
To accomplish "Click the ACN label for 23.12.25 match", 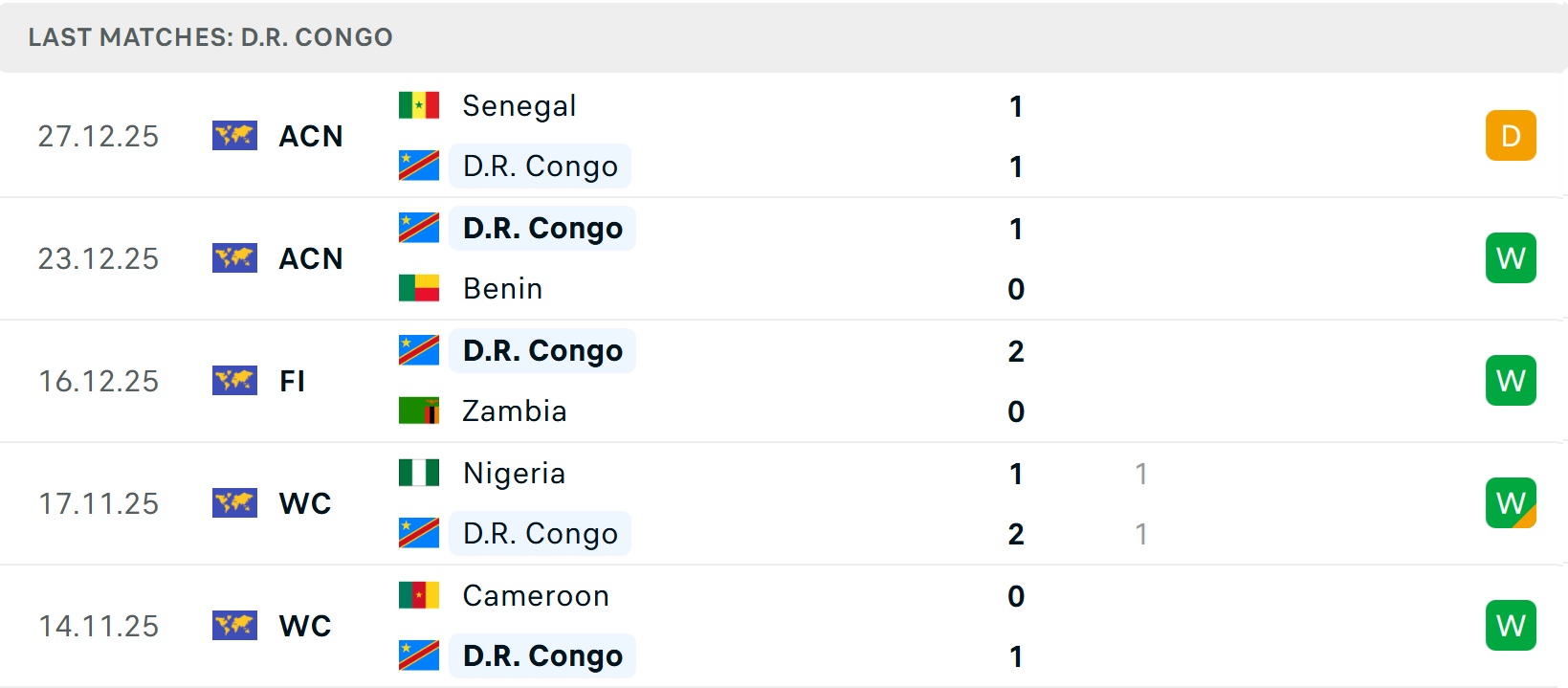I will [311, 258].
